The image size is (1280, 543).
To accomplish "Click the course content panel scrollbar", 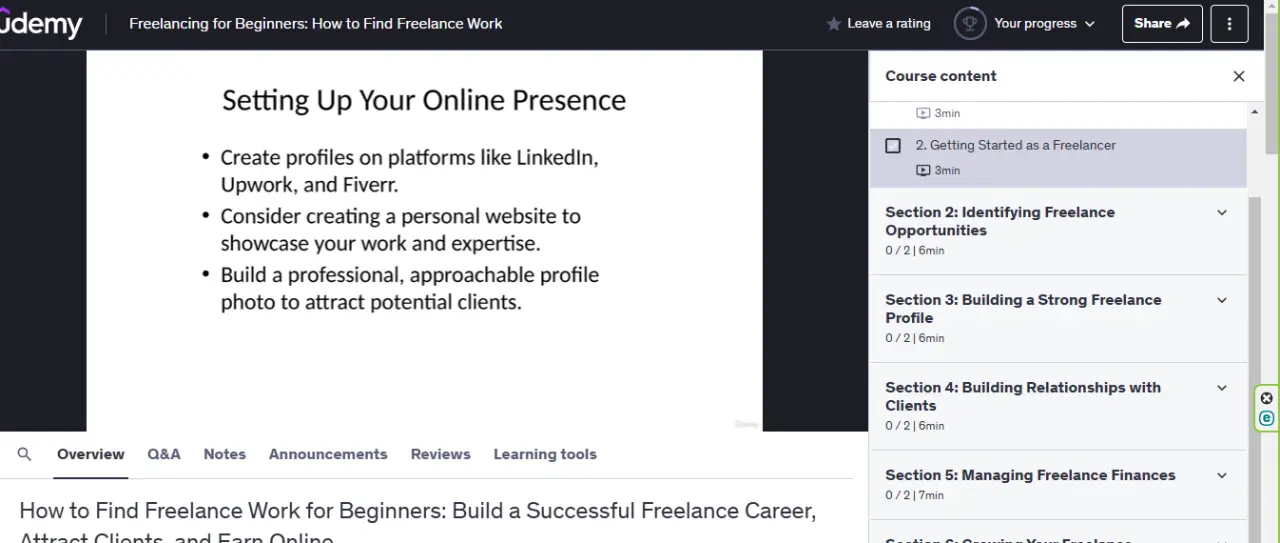I will coord(1255,370).
